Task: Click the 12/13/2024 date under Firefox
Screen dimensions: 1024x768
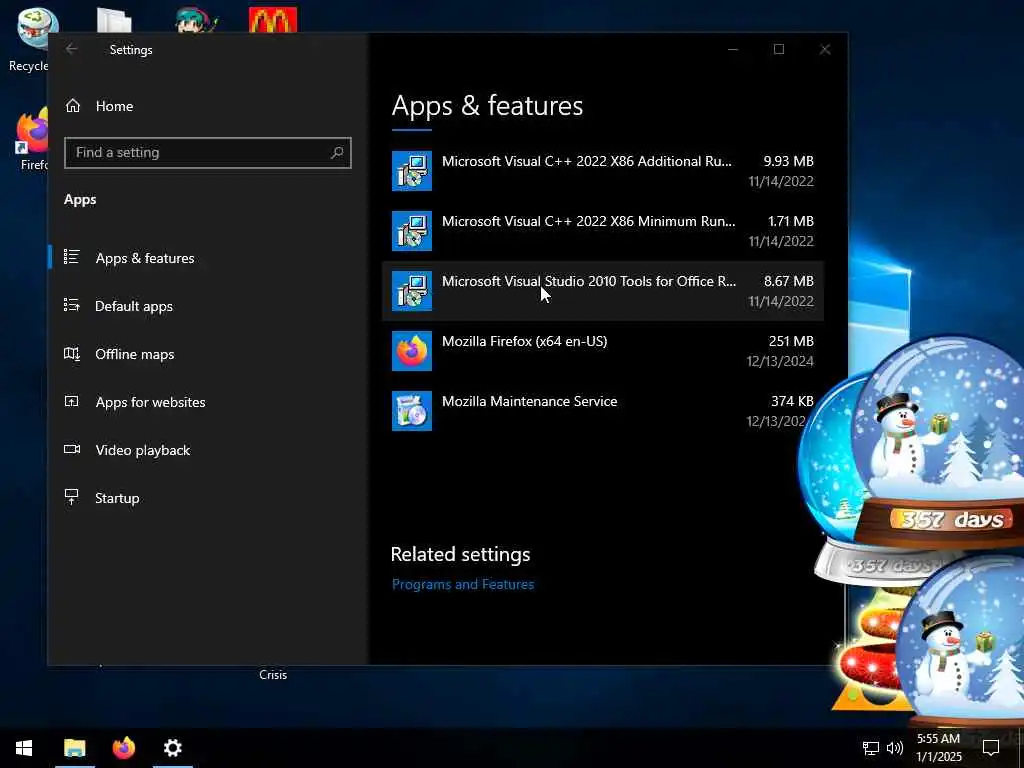Action: pyautogui.click(x=780, y=361)
